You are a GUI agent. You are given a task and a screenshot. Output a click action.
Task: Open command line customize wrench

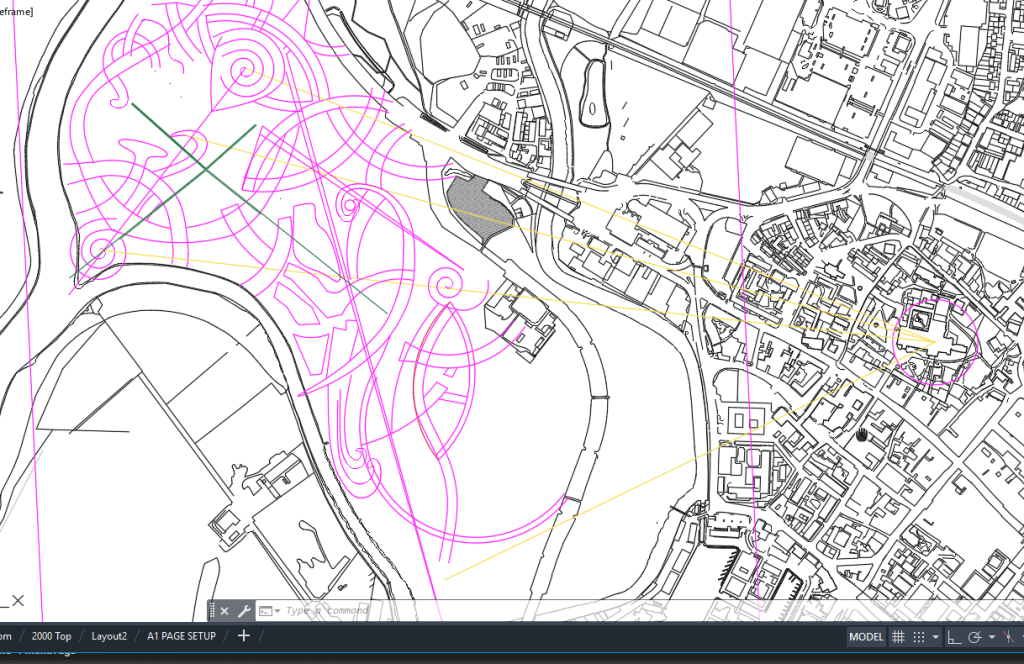pyautogui.click(x=244, y=610)
